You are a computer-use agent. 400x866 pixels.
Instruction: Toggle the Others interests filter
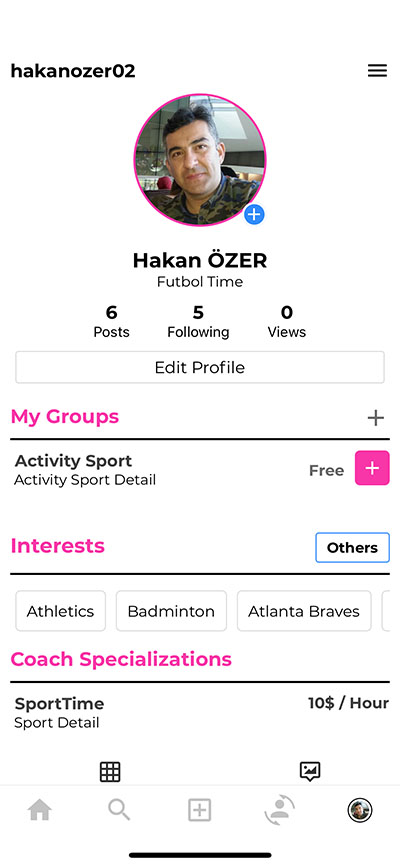coord(352,548)
